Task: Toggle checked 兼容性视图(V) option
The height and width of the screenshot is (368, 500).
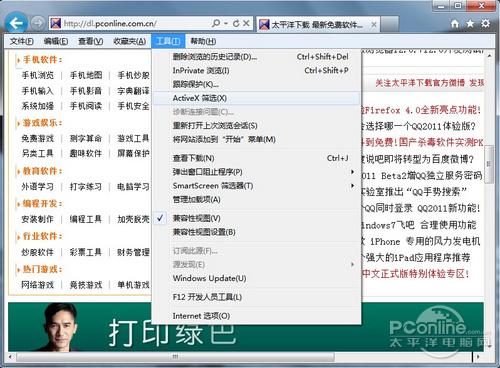Action: 256,218
